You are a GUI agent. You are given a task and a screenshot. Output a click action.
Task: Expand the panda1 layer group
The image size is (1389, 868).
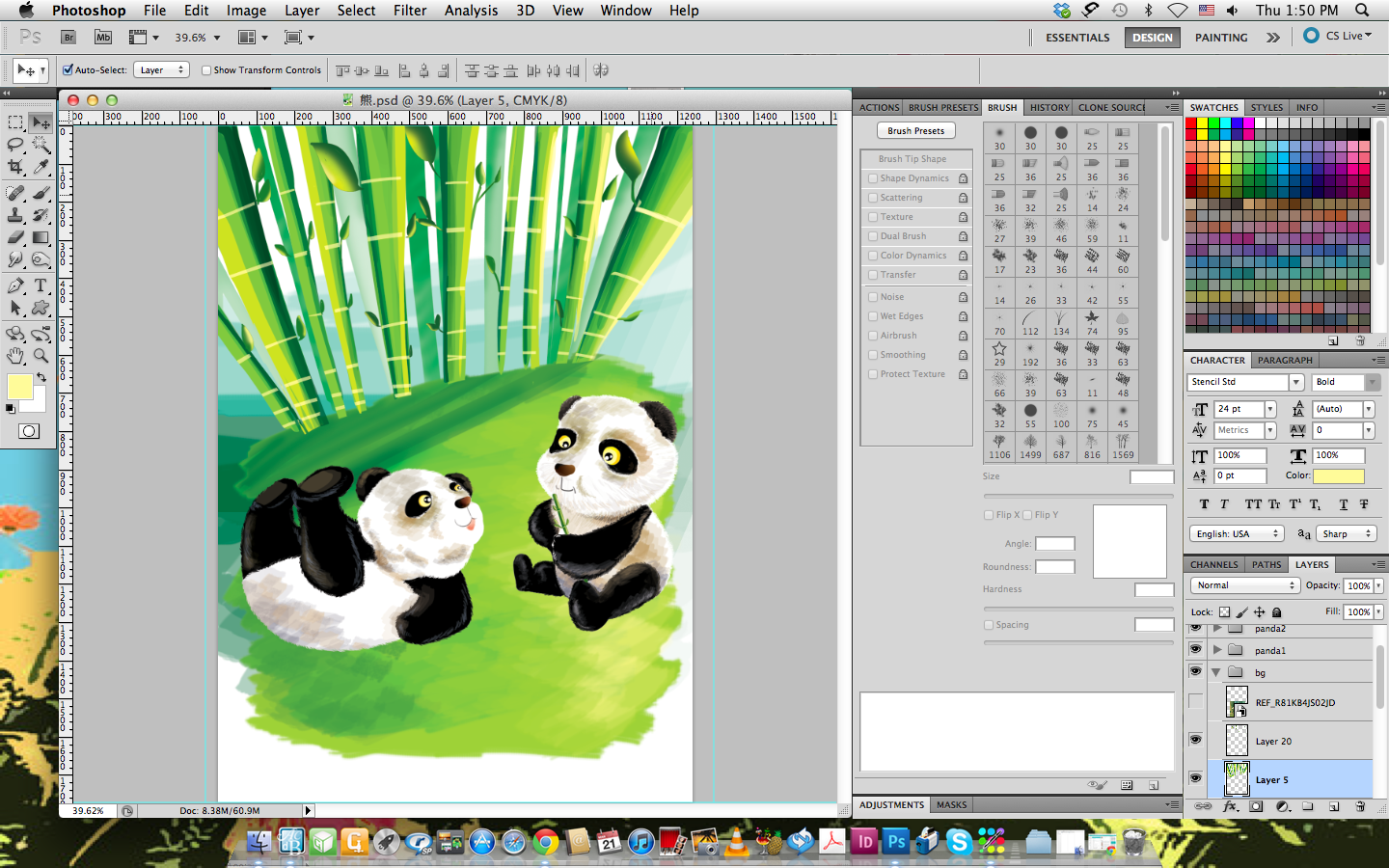[x=1217, y=650]
